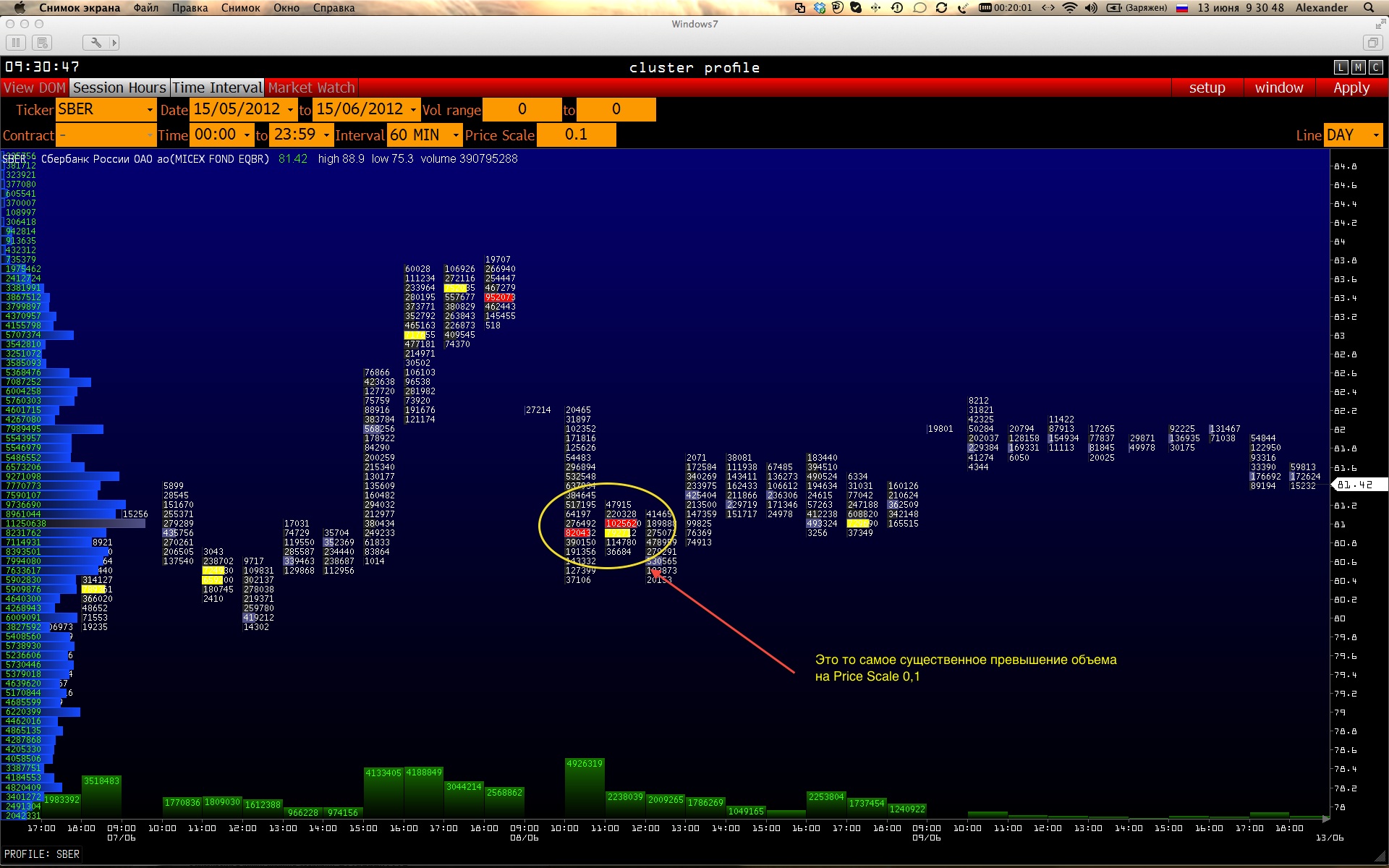This screenshot has width=1389, height=868.
Task: Click the pause virtual machine icon
Action: click(x=15, y=43)
